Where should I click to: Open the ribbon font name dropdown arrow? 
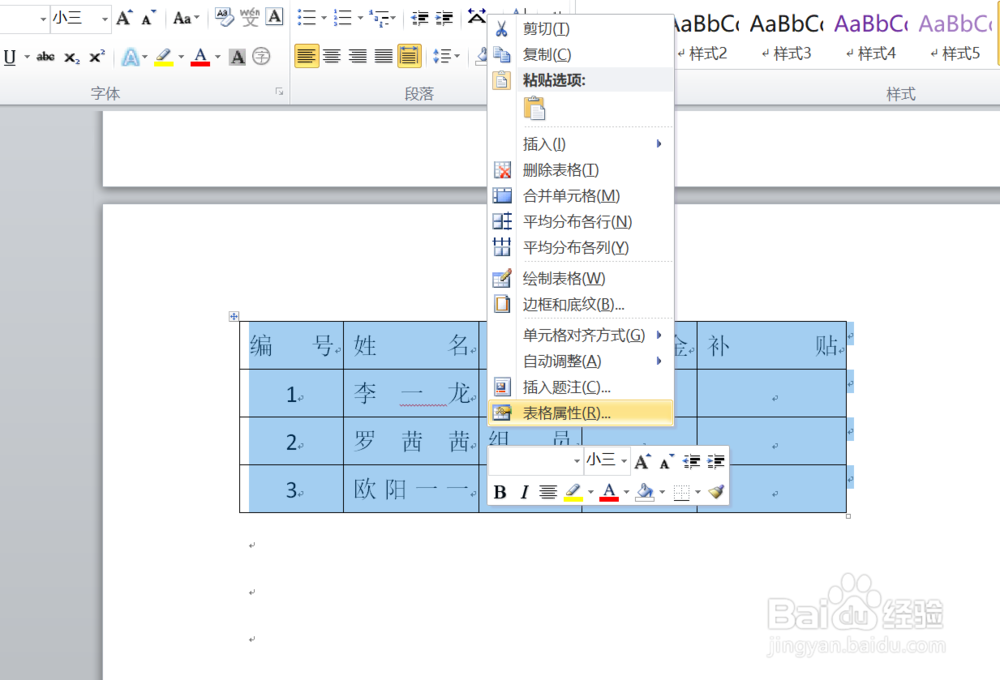(43, 19)
